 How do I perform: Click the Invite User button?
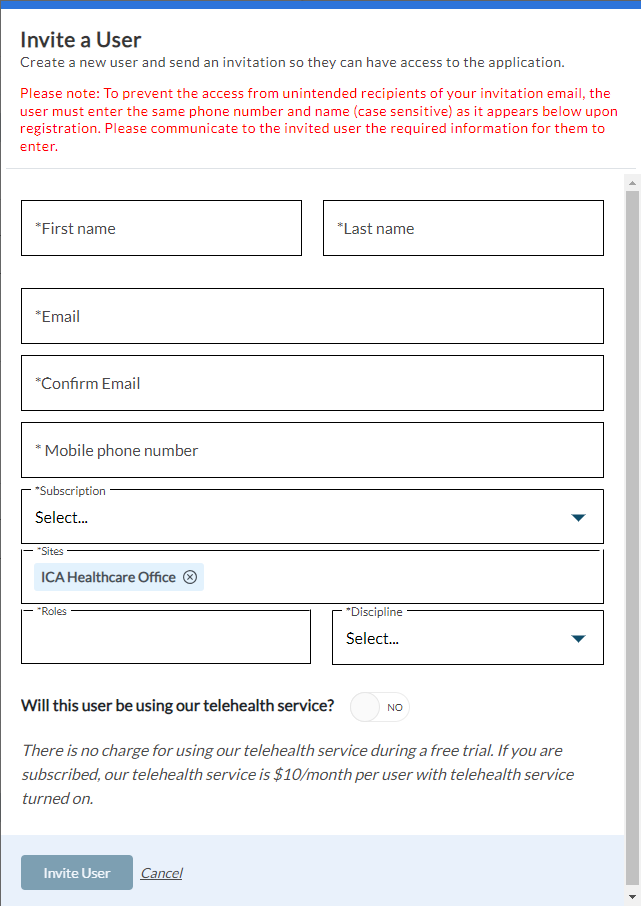77,873
